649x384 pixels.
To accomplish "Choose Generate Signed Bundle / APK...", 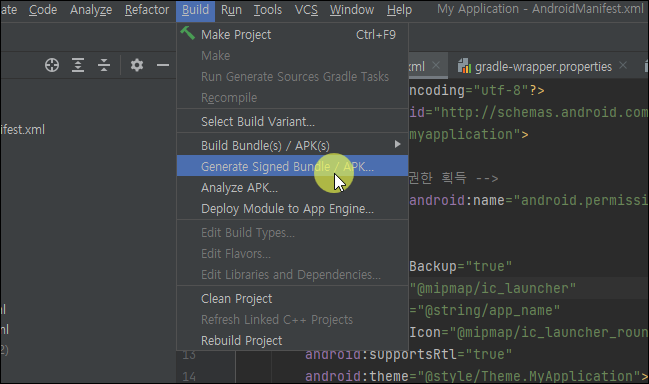I will [292, 166].
